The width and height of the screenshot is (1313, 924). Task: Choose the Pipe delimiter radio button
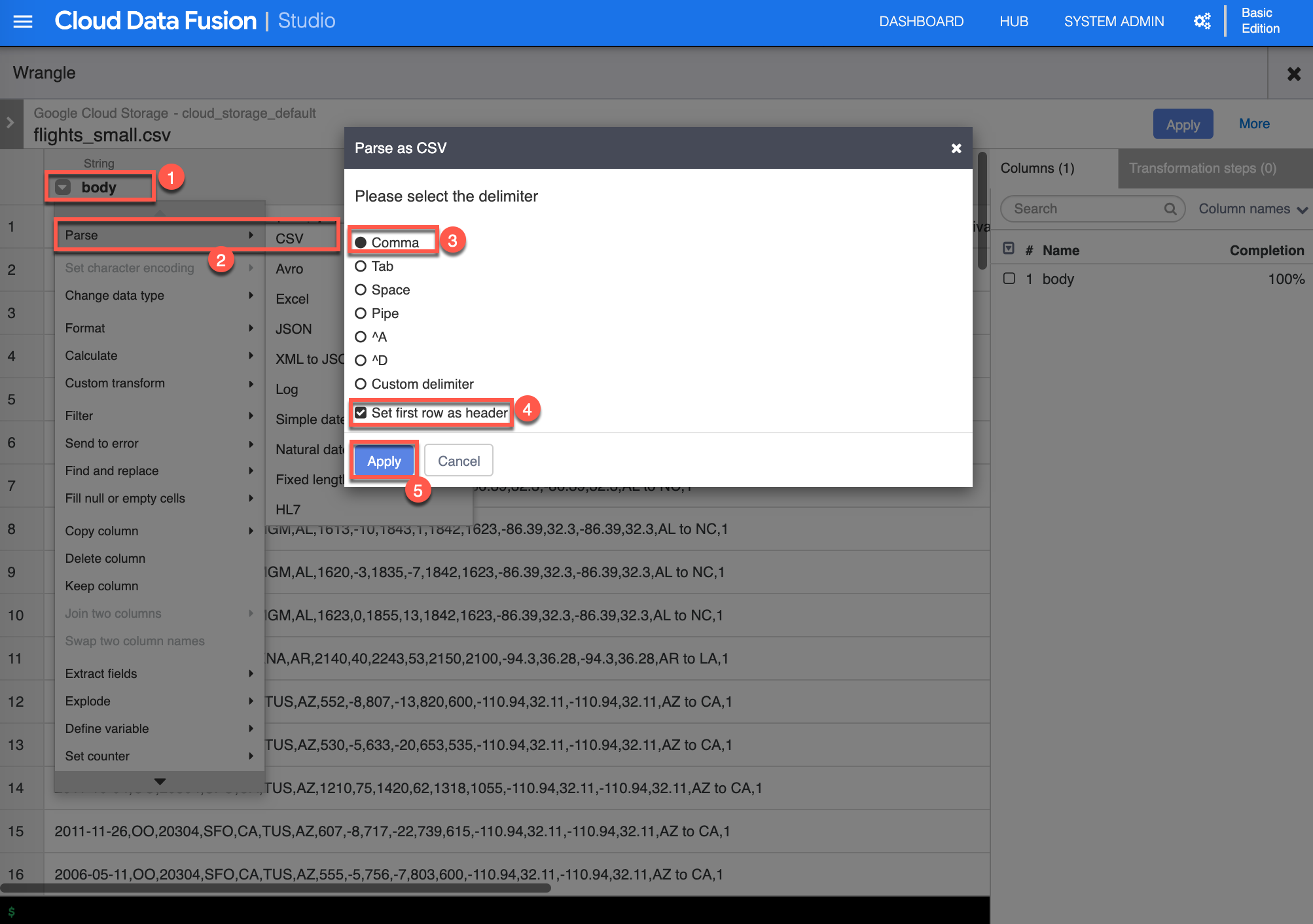(x=361, y=313)
